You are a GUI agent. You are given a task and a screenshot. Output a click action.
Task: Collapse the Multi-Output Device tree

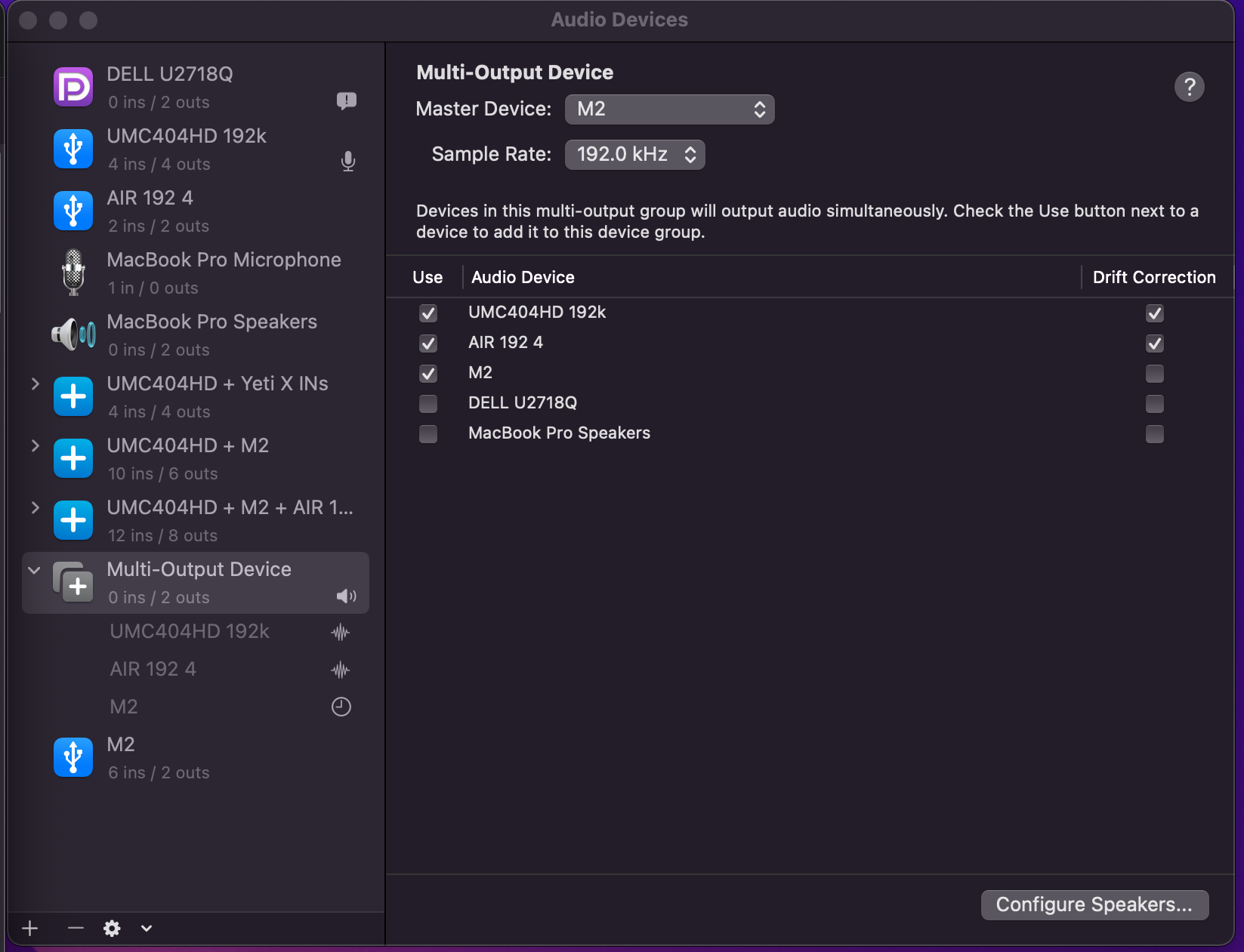tap(34, 570)
